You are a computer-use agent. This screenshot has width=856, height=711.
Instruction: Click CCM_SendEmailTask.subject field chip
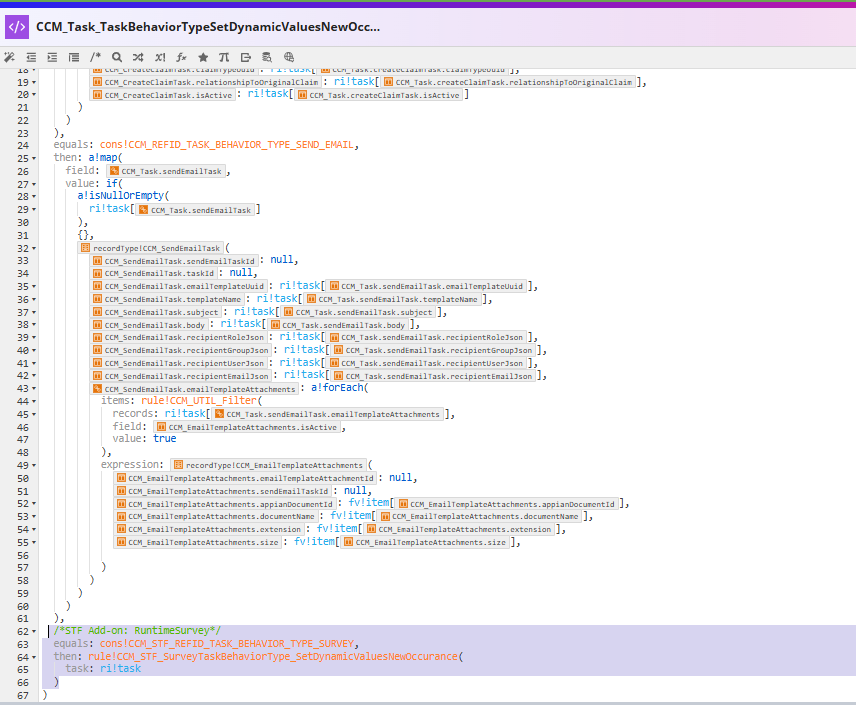156,312
